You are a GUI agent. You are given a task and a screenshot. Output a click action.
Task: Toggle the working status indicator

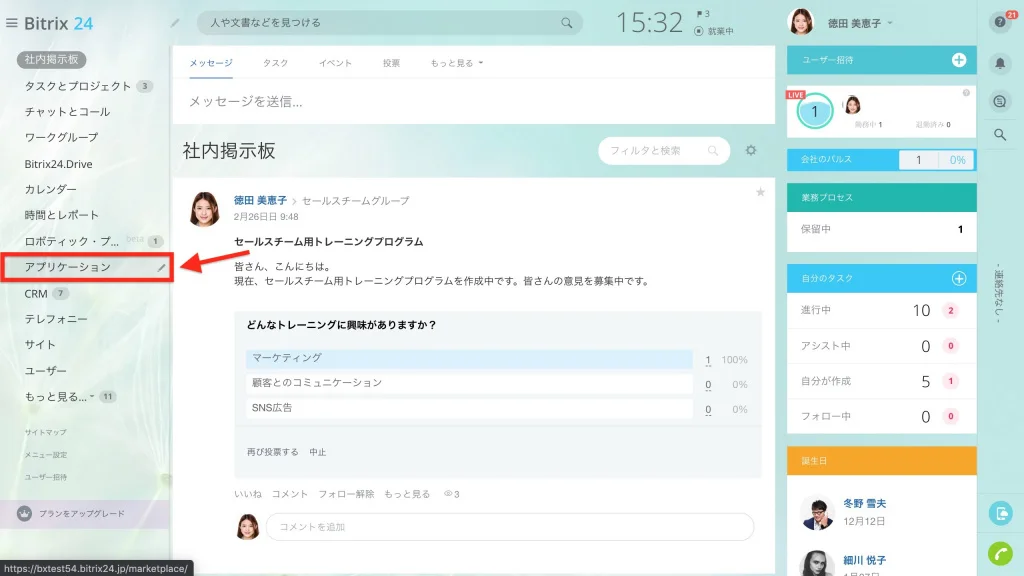[x=713, y=31]
